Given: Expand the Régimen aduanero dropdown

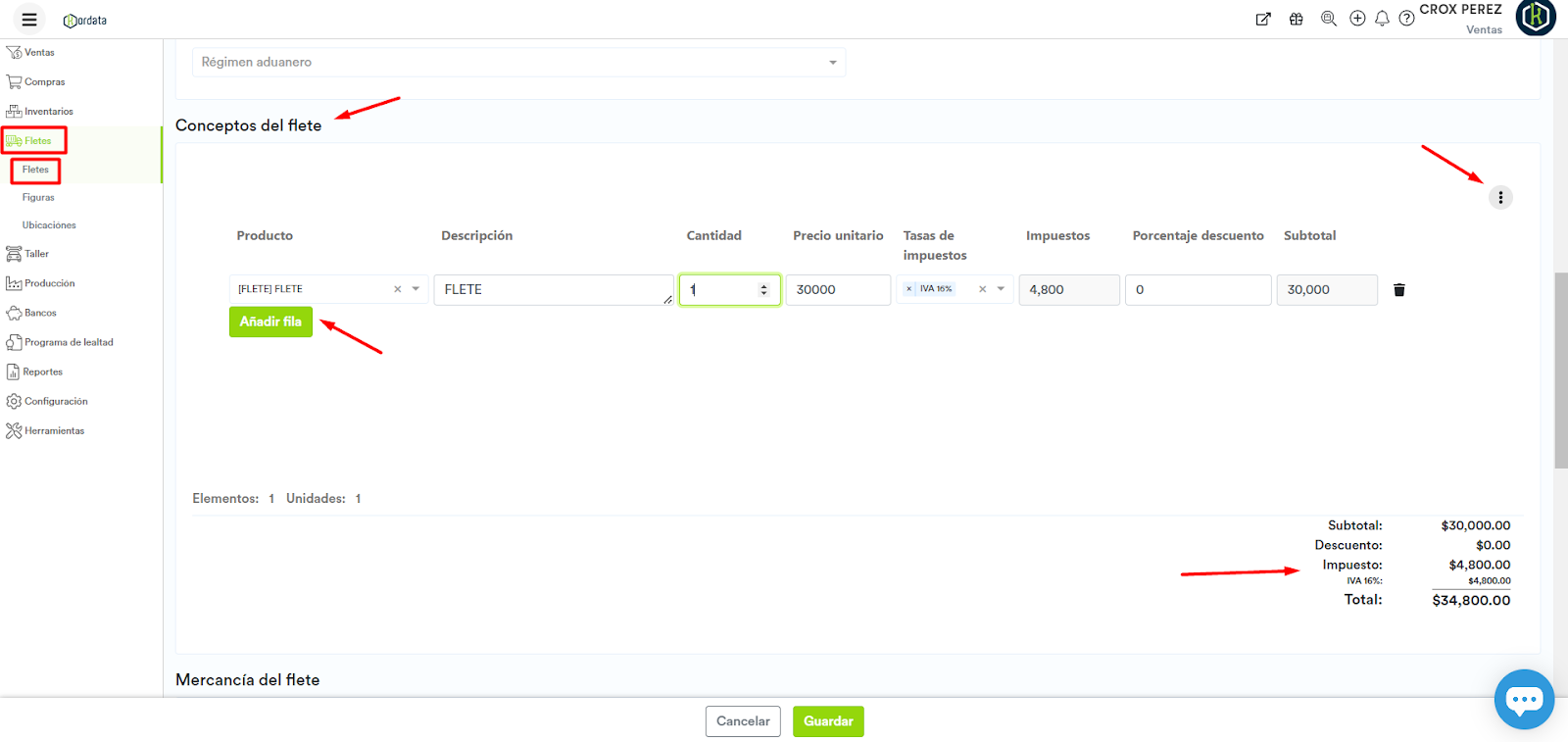Looking at the screenshot, I should pos(832,63).
